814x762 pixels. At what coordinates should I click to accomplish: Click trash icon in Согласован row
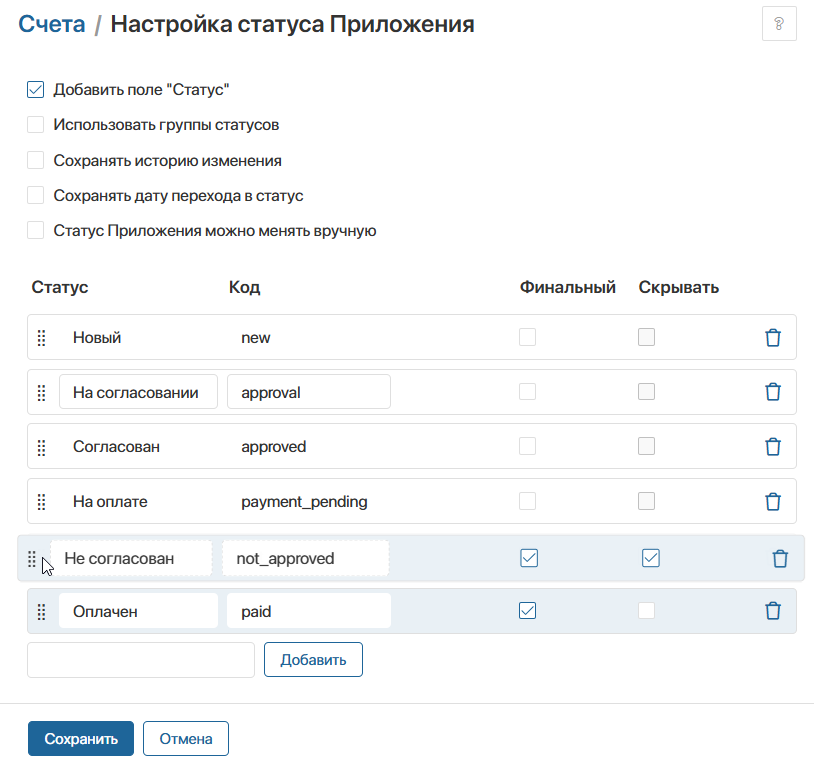(x=773, y=446)
